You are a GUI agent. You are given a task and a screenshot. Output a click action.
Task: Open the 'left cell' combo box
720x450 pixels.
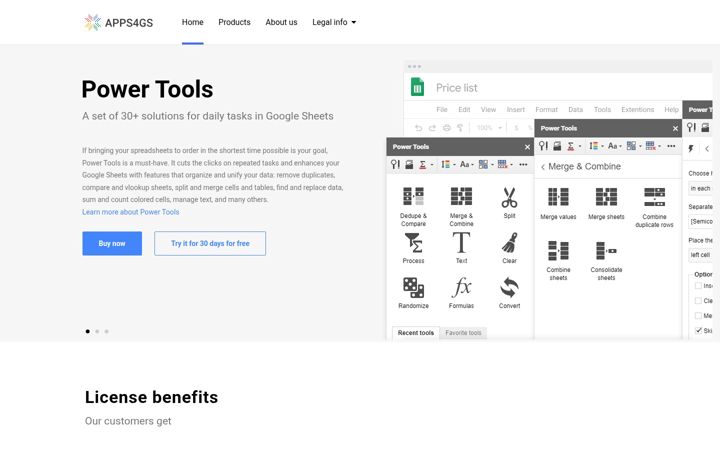coord(700,255)
